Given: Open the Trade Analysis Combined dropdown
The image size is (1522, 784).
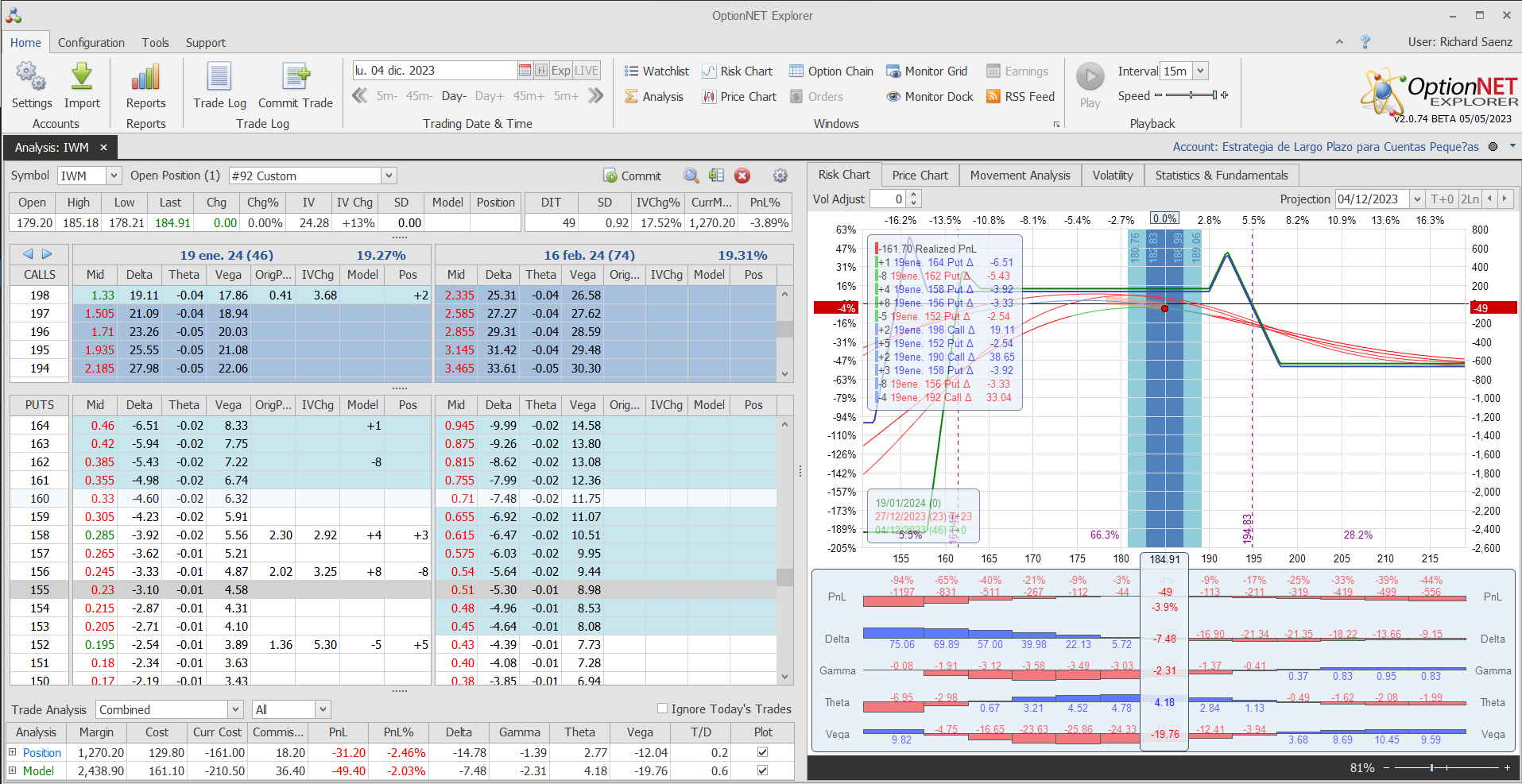Looking at the screenshot, I should (235, 709).
